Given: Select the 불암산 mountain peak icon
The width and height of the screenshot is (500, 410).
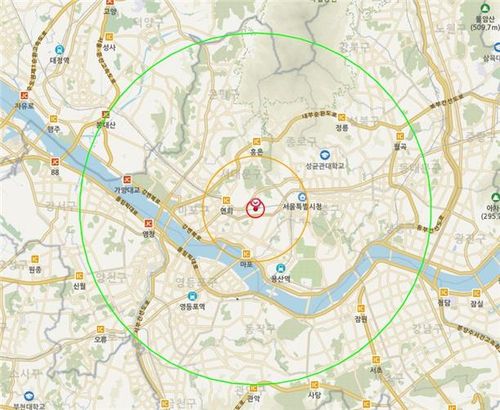Looking at the screenshot, I should [485, 8].
